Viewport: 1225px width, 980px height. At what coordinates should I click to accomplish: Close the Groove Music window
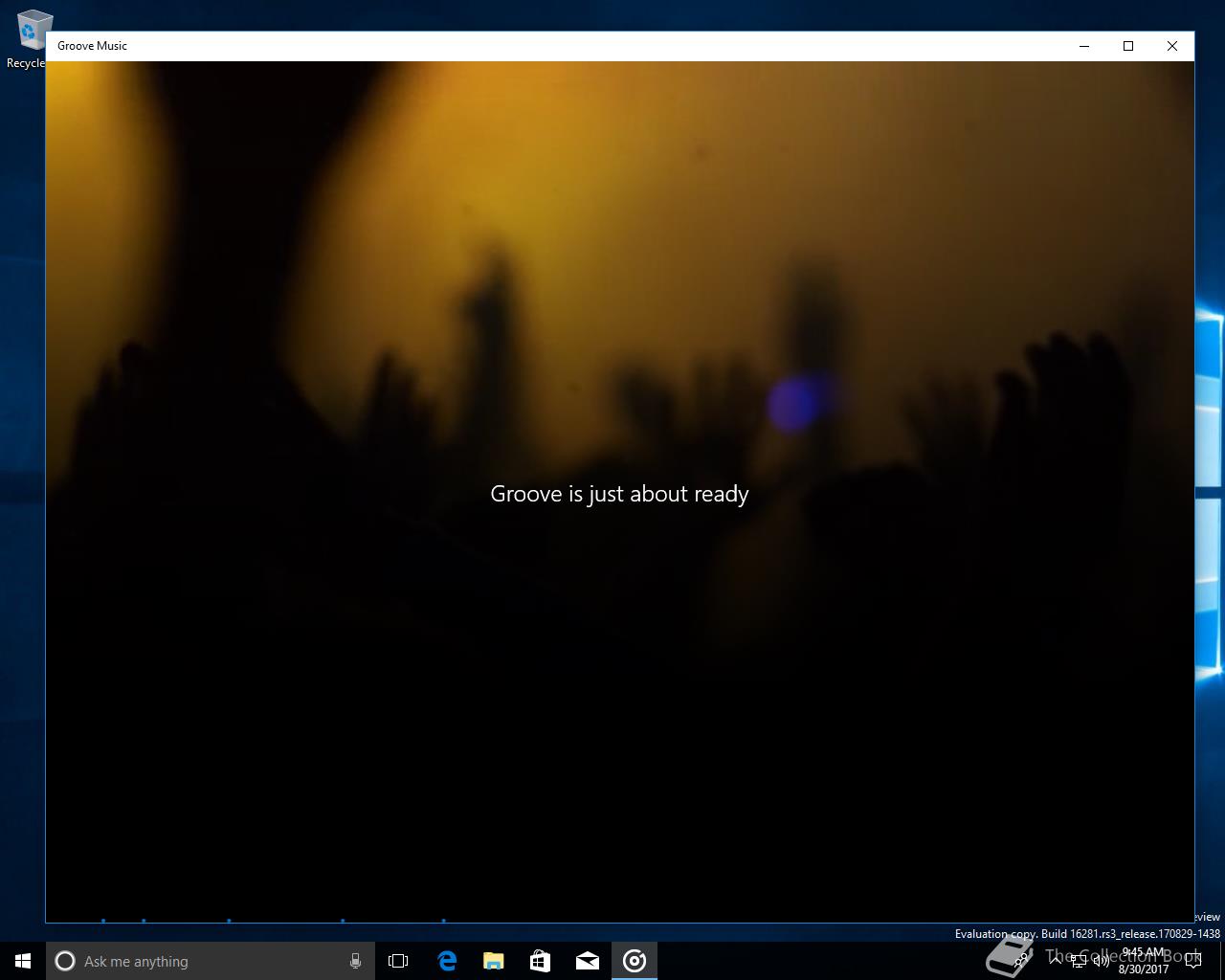tap(1172, 46)
